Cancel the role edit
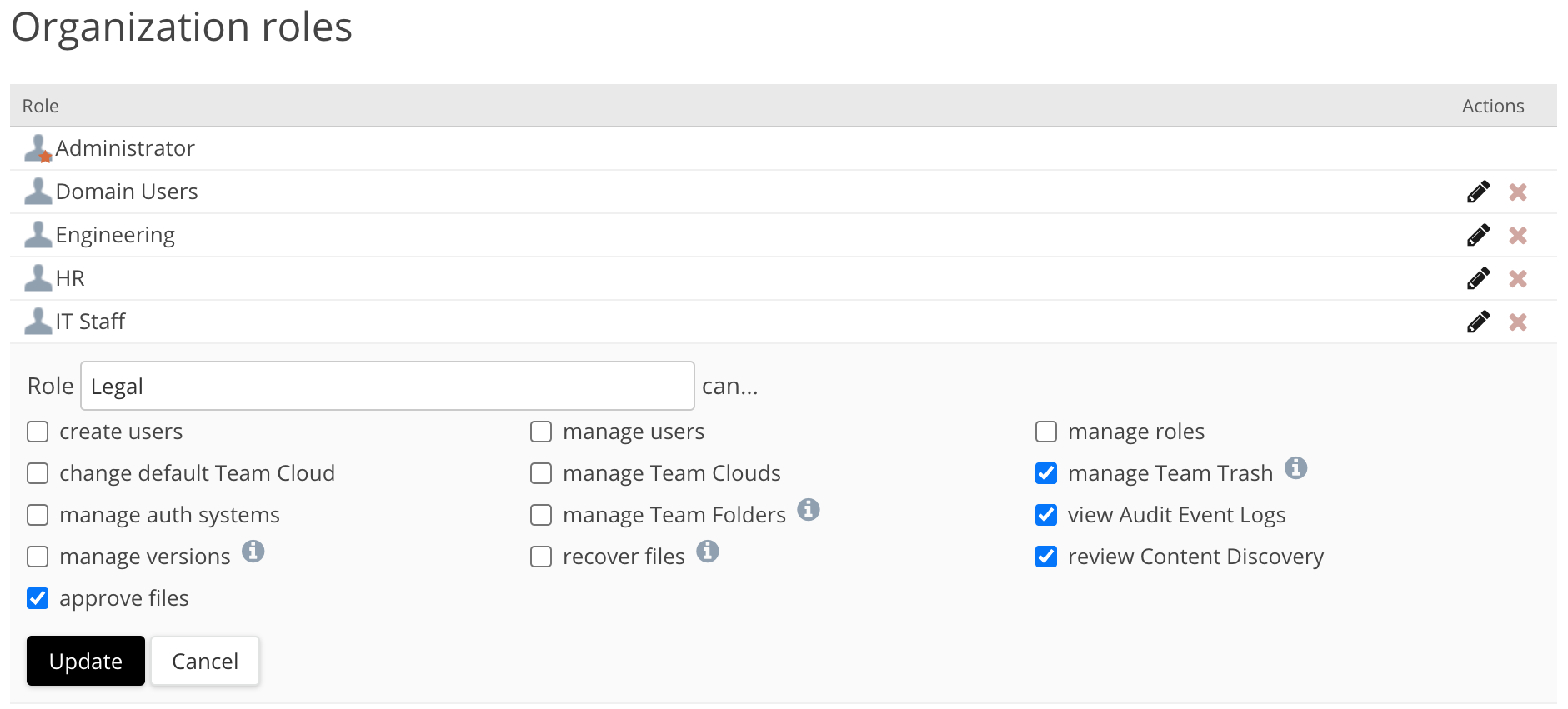Image resolution: width=1568 pixels, height=709 pixels. coord(205,662)
